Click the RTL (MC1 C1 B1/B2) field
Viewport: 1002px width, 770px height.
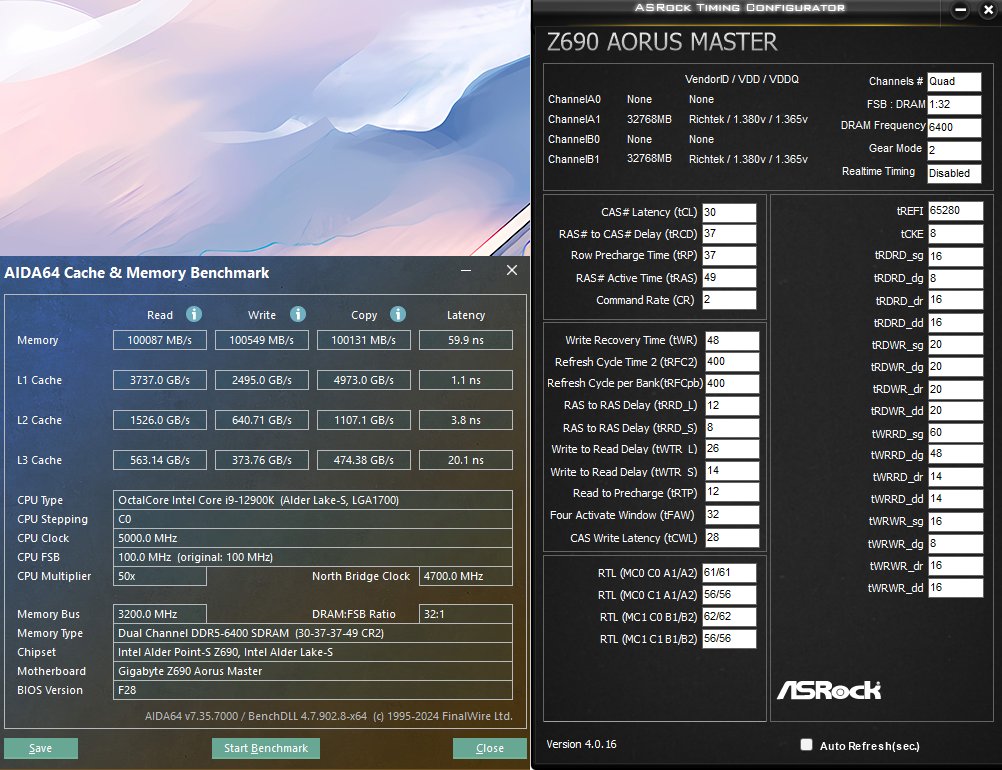point(729,639)
